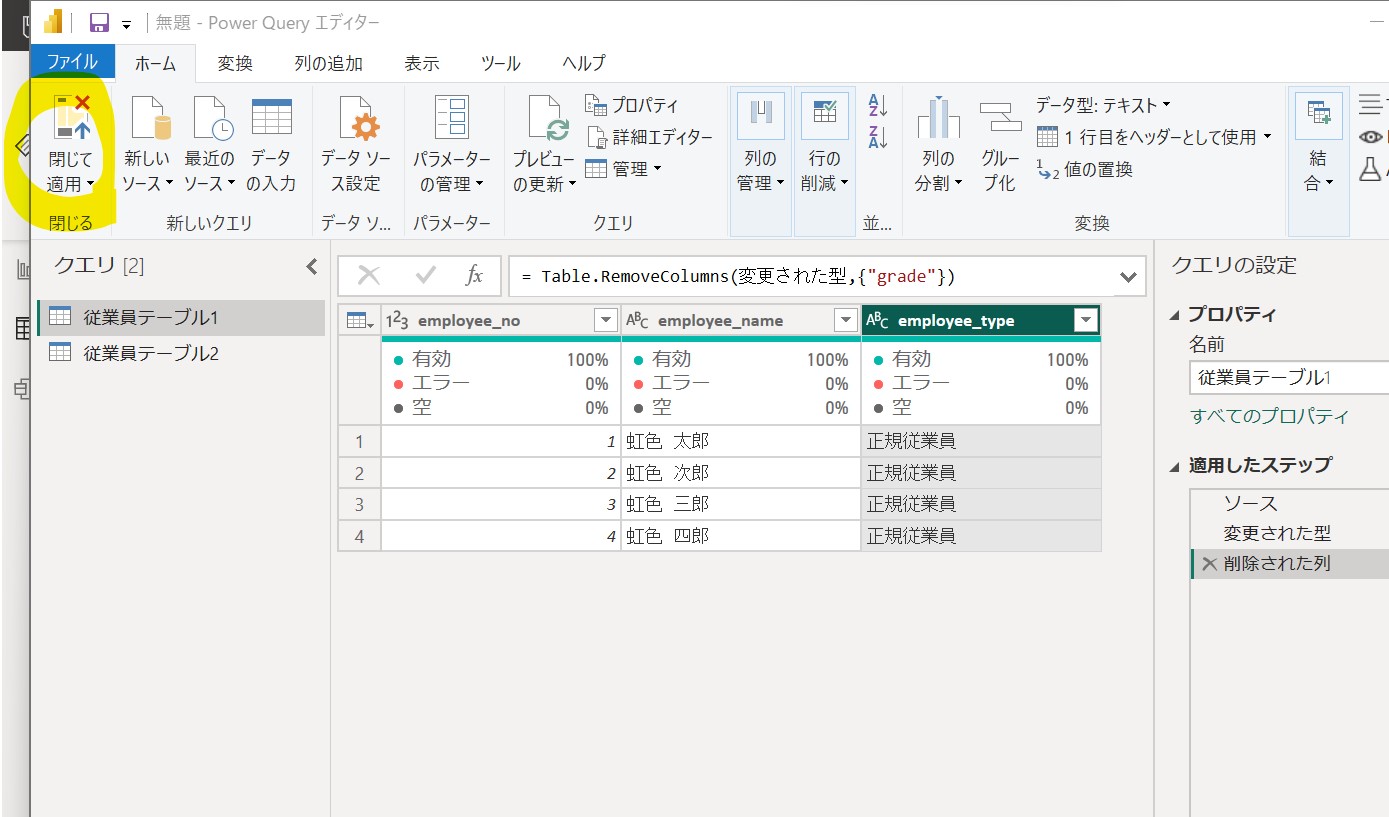1389x817 pixels.
Task: Collapse the 適用したステップ section
Action: (1174, 466)
